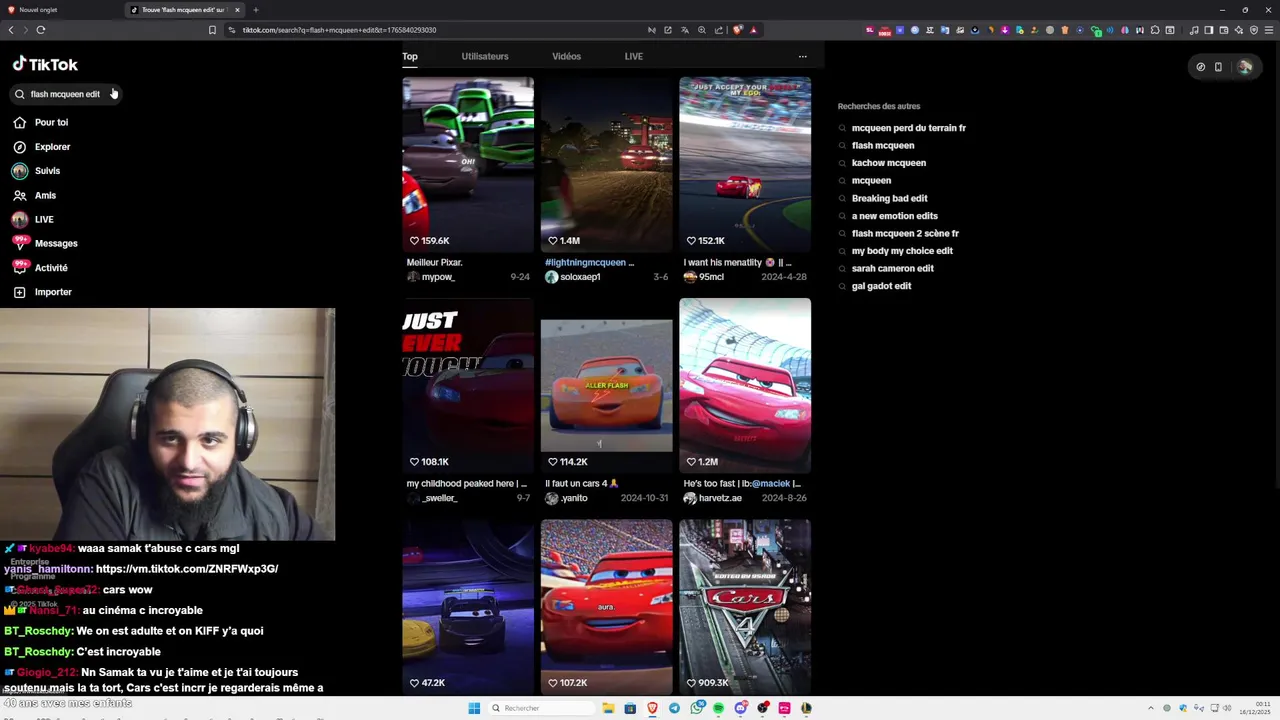Open user soloxaep1 profile link

(x=580, y=277)
